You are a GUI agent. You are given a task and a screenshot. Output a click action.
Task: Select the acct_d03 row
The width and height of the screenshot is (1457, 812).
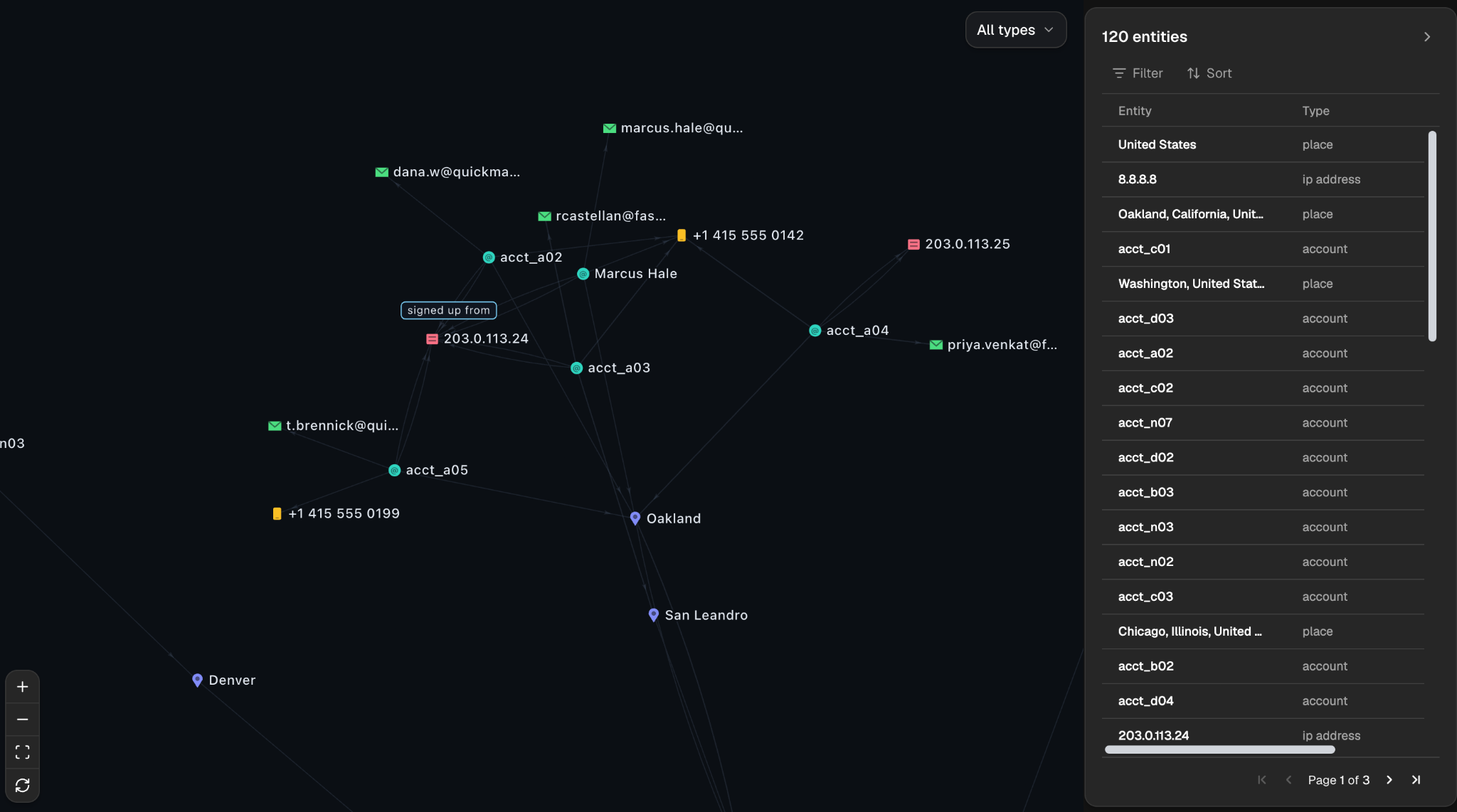point(1263,319)
